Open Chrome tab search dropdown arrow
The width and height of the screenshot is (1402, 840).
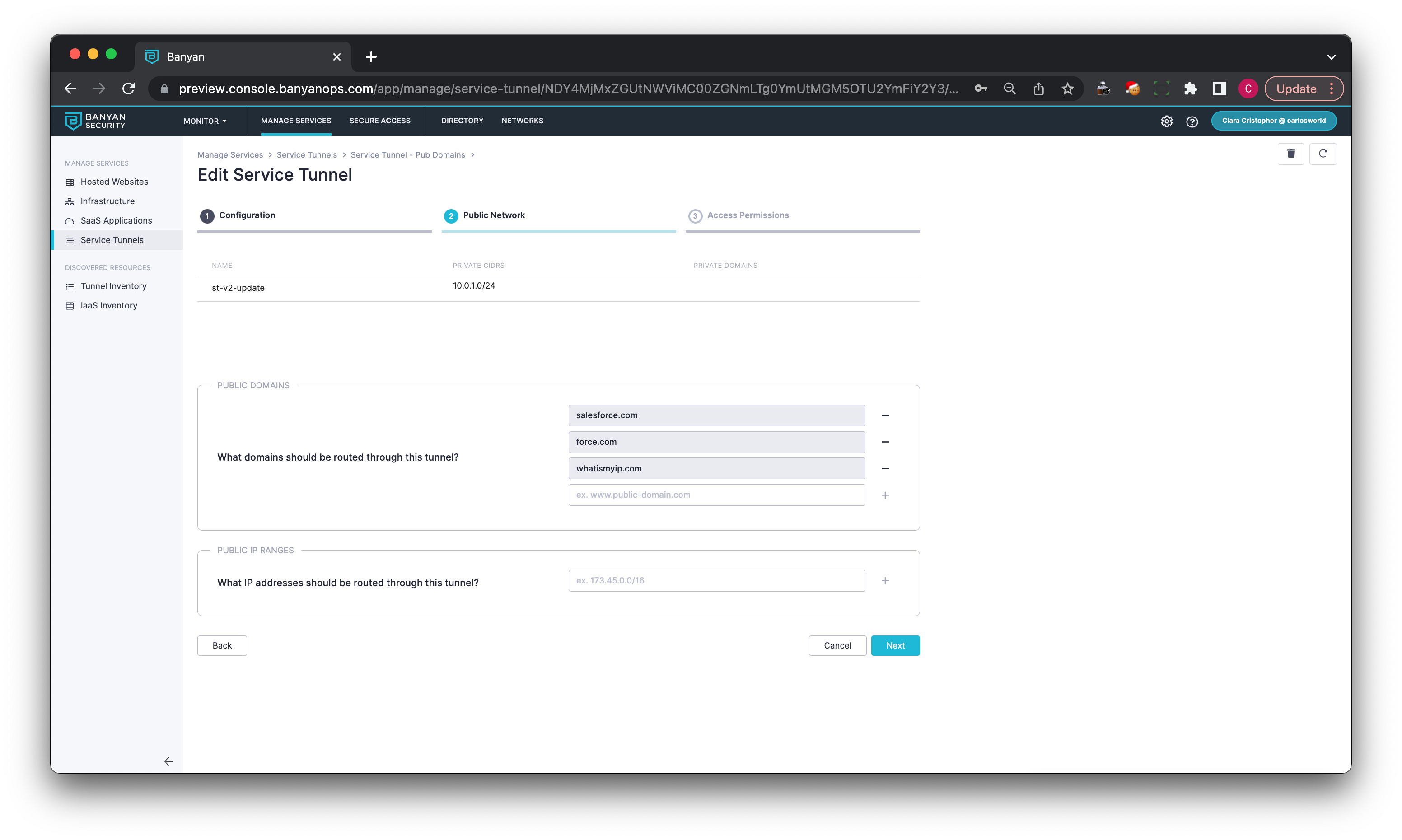tap(1331, 56)
